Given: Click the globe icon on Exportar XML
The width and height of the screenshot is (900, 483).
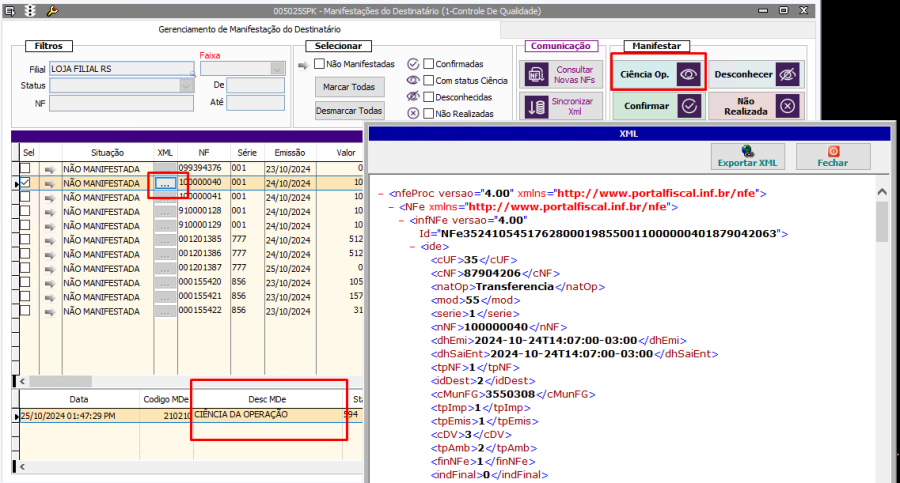Looking at the screenshot, I should click(747, 151).
